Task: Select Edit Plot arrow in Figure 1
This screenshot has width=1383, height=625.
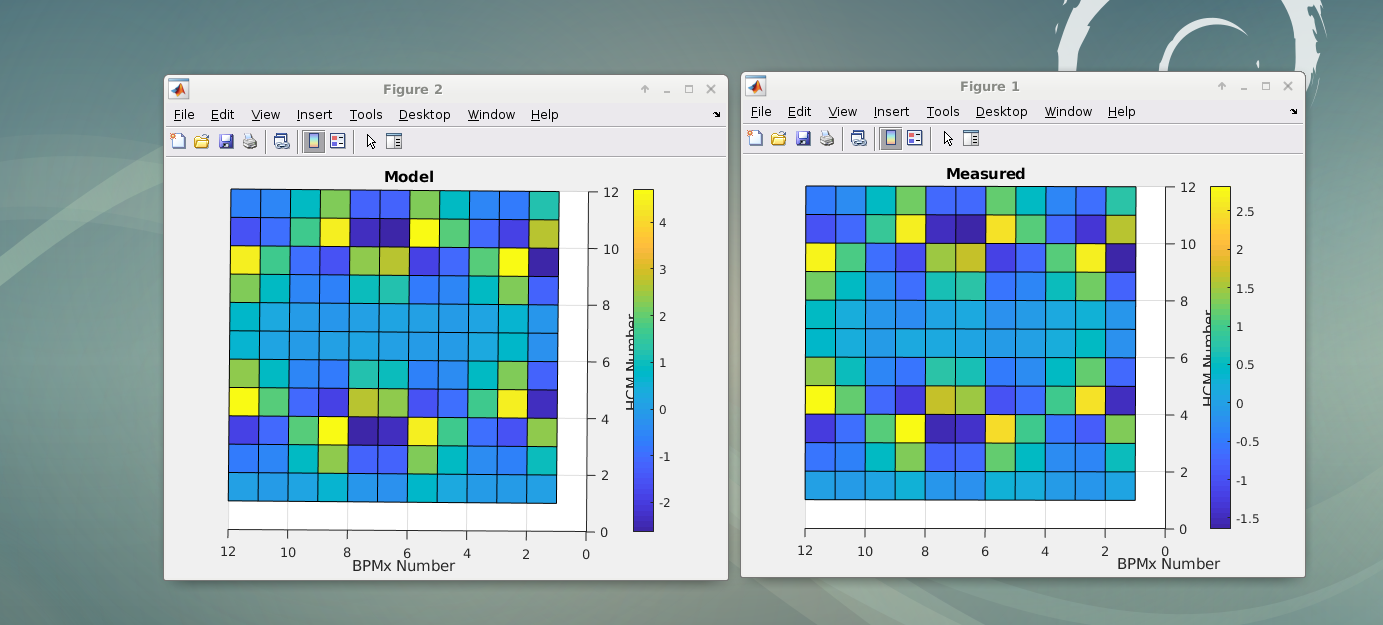Action: point(948,139)
